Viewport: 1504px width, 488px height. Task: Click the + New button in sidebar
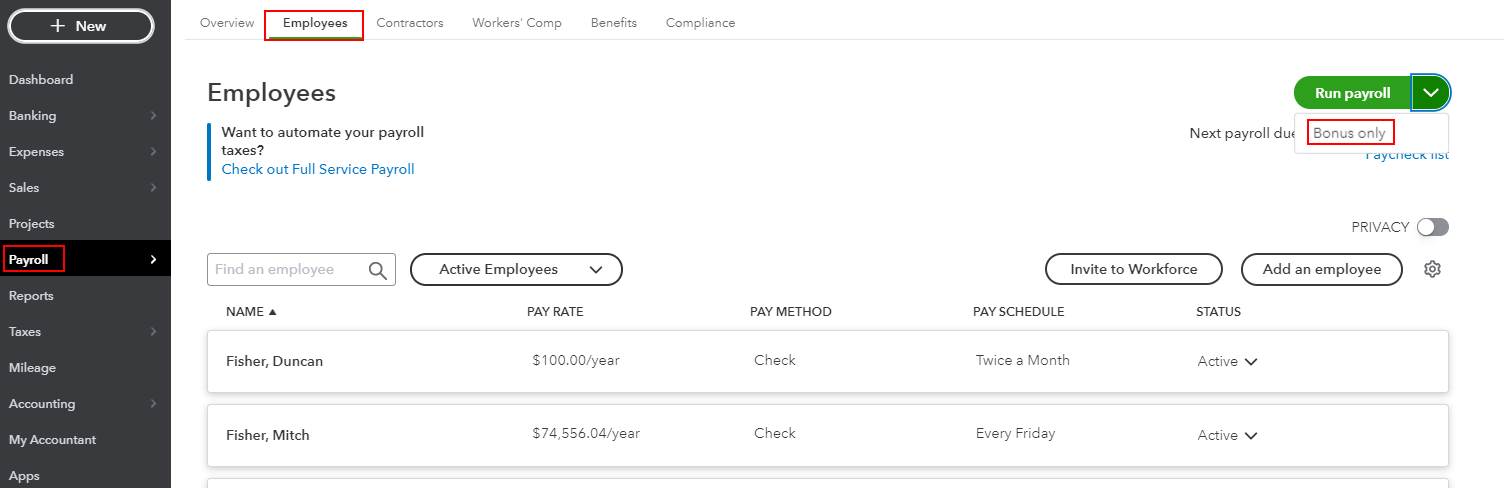(x=80, y=26)
